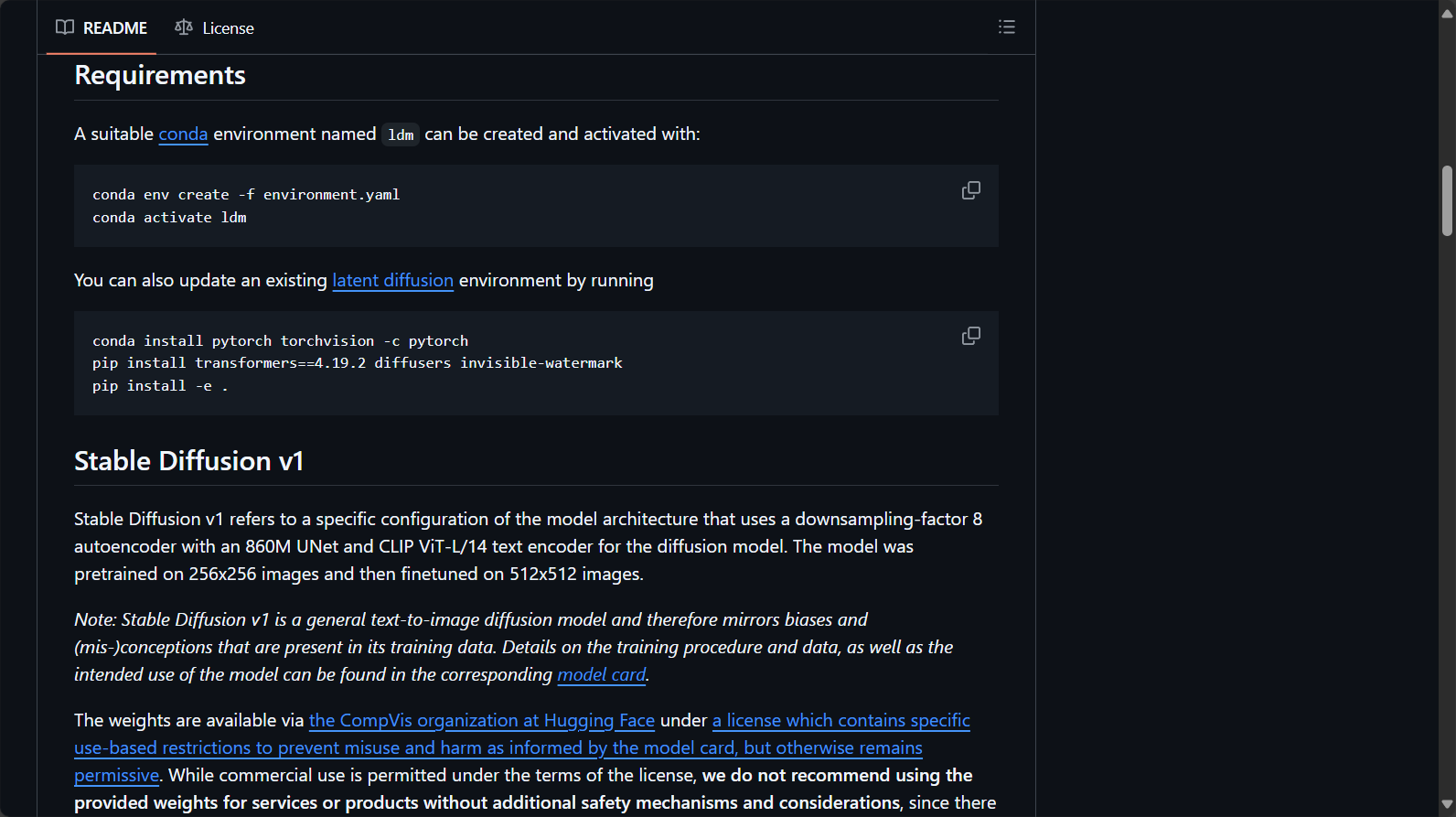The width and height of the screenshot is (1456, 817).
Task: Visit the CompVis organization at Hugging Face link
Action: (482, 721)
